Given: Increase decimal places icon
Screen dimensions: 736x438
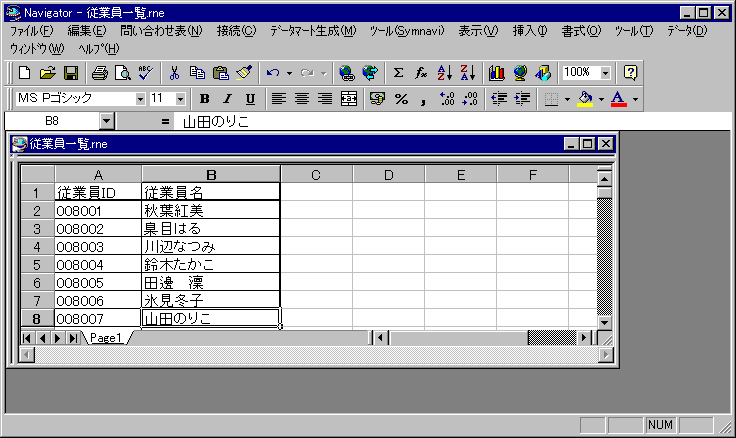Looking at the screenshot, I should [447, 99].
